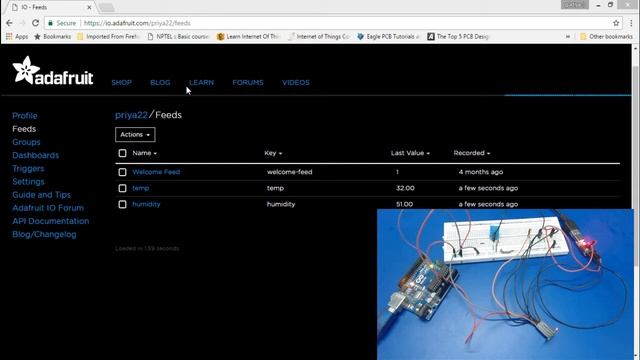
Task: Open Triggers in the sidebar
Action: (28, 169)
